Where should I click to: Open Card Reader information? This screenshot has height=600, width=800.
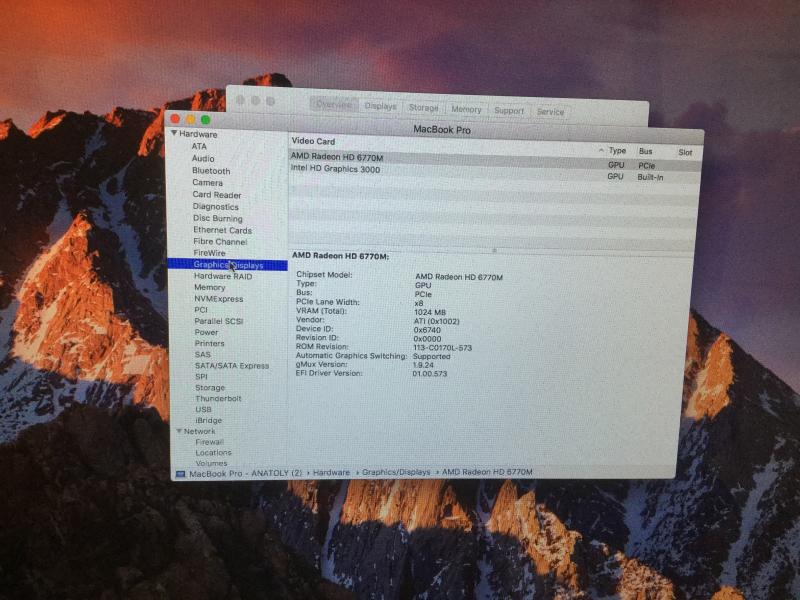point(217,195)
